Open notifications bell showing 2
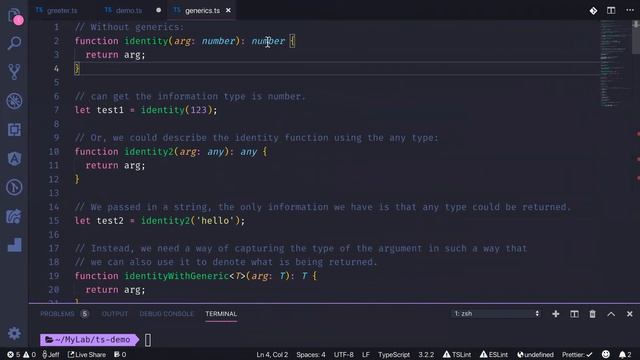Viewport: 640px width, 360px height. (x=625, y=354)
